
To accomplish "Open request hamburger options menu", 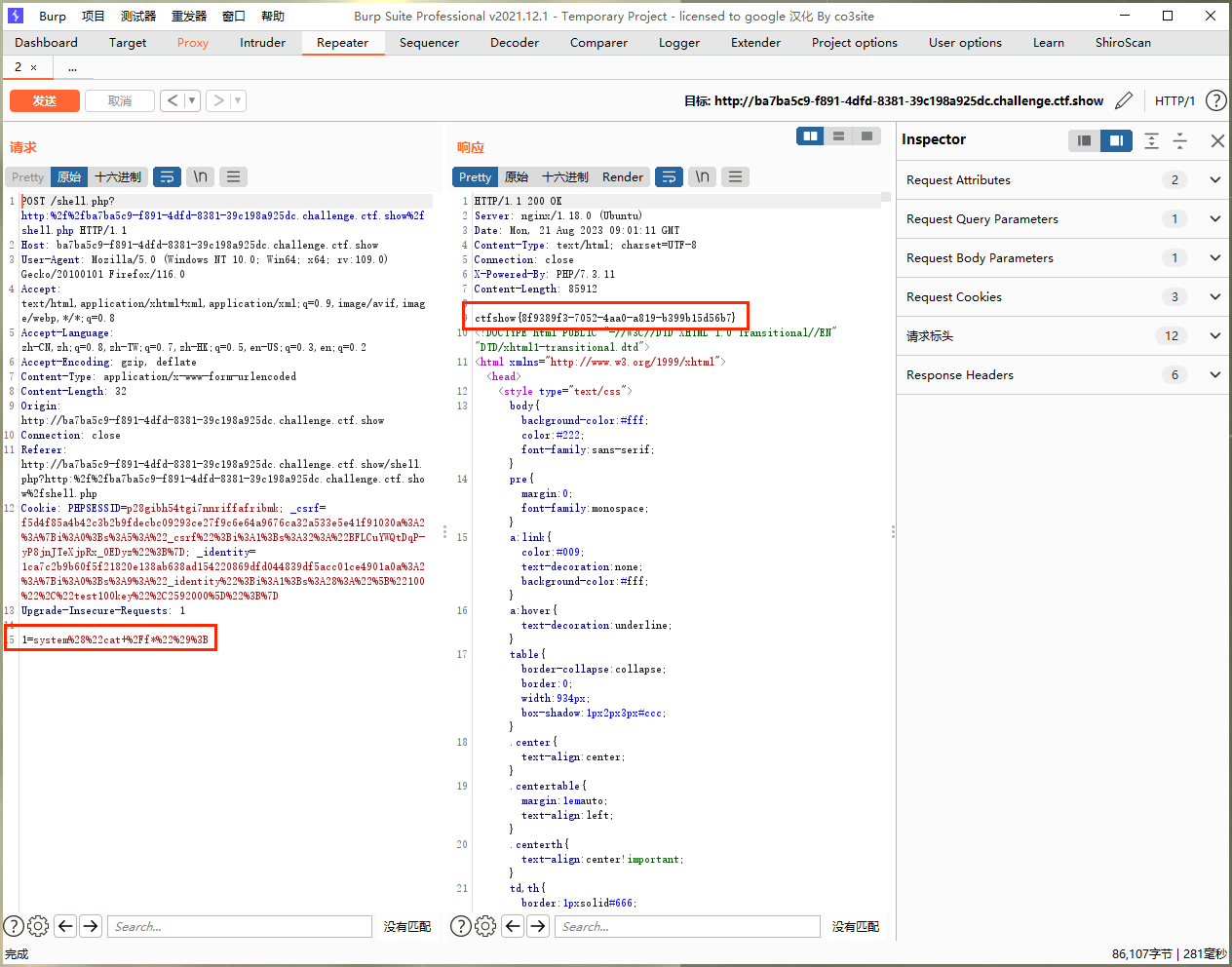I will [233, 176].
